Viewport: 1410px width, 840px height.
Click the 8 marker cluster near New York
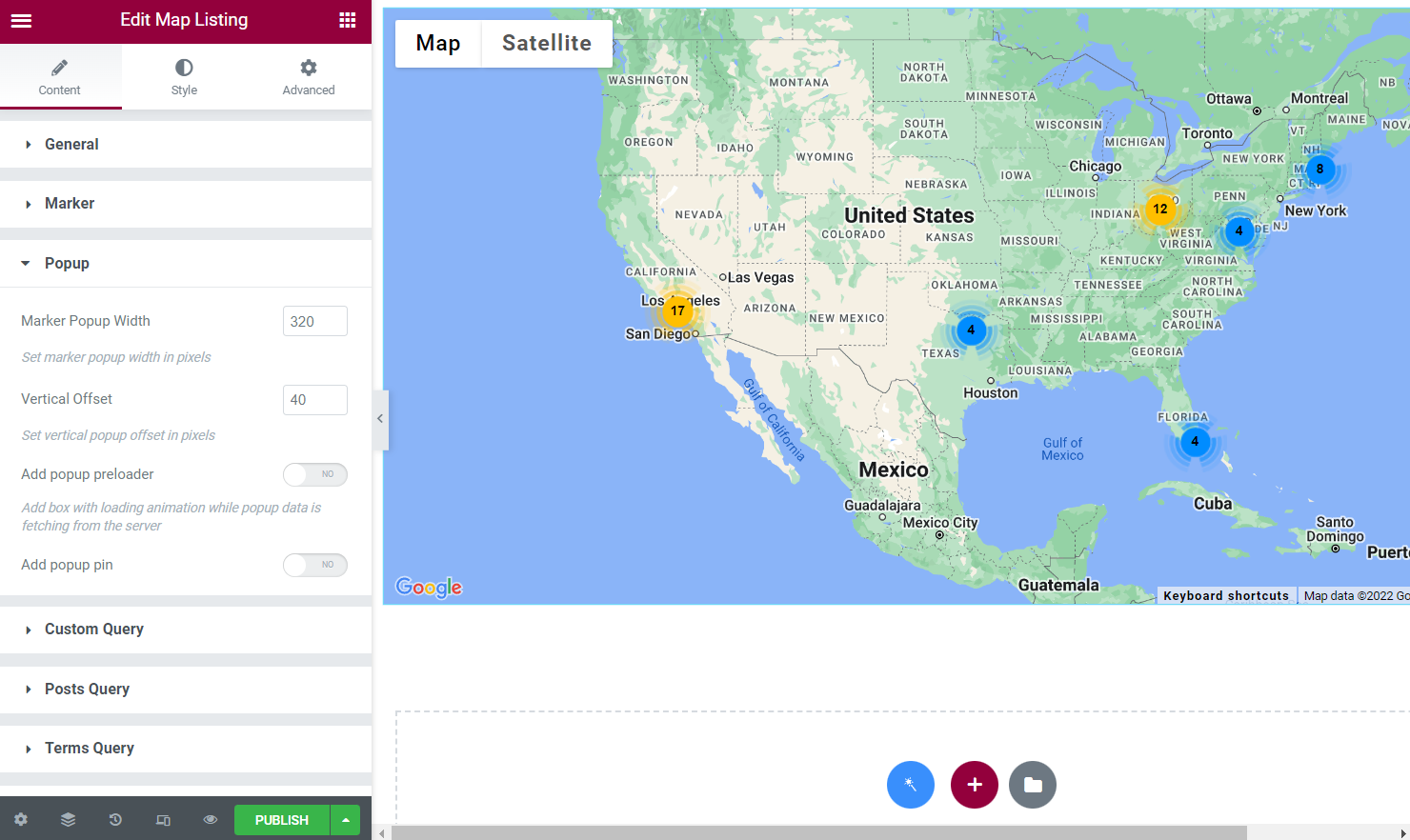click(x=1319, y=169)
